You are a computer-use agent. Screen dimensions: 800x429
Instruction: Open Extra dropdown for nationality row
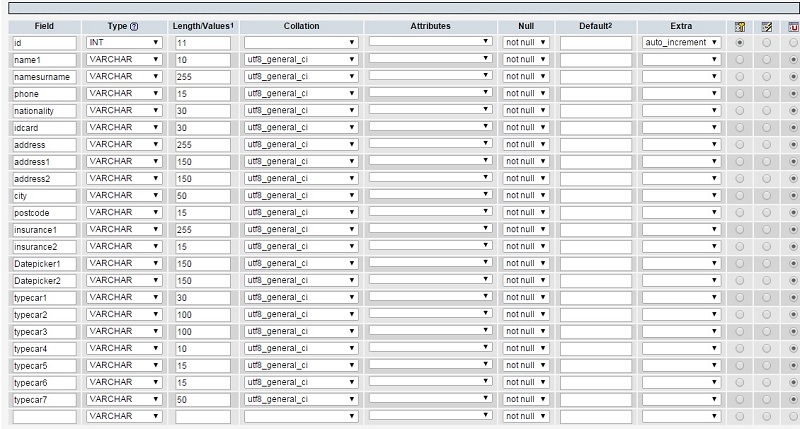681,110
